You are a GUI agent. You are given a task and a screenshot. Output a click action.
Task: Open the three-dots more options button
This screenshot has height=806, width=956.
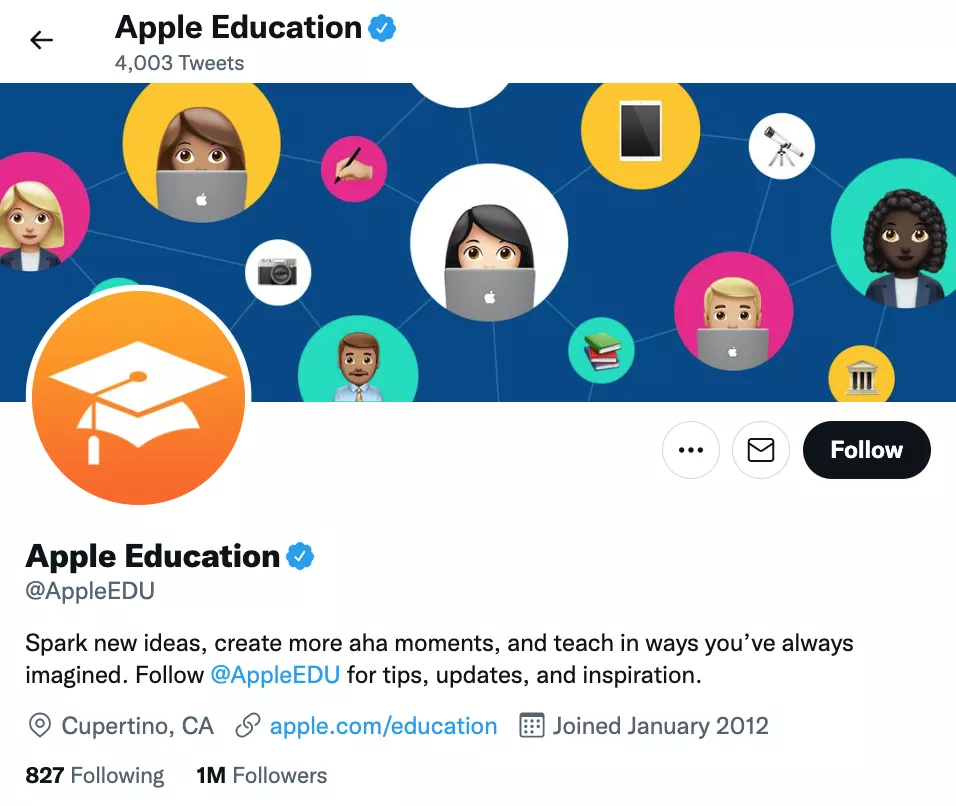691,450
